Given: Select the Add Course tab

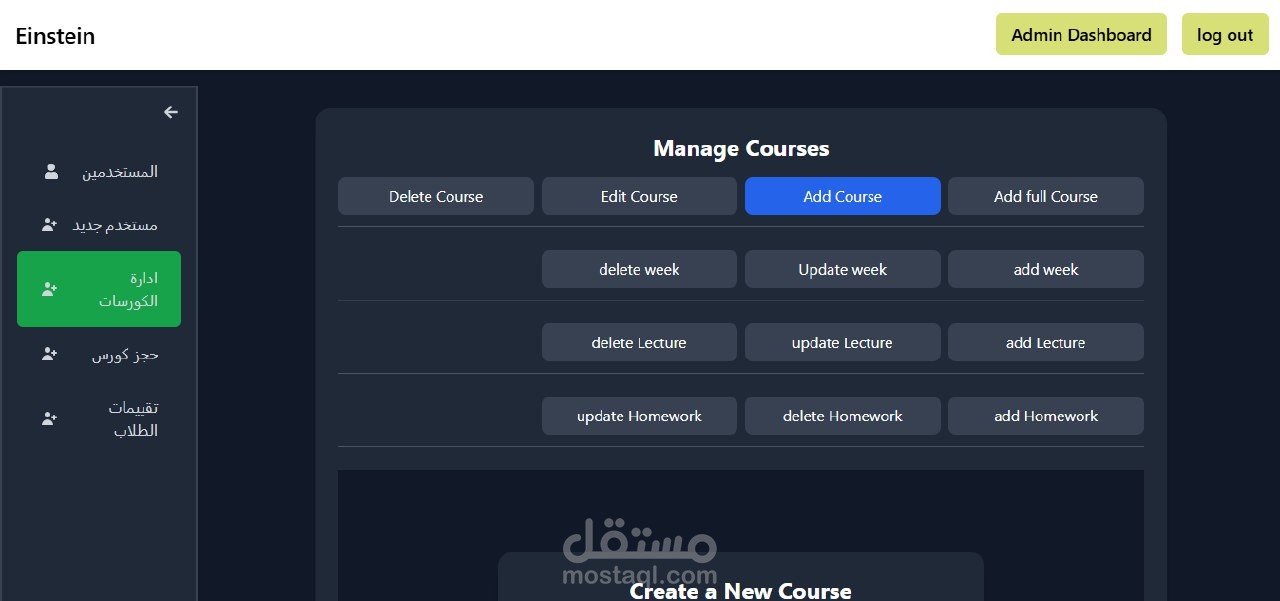Looking at the screenshot, I should pyautogui.click(x=843, y=196).
